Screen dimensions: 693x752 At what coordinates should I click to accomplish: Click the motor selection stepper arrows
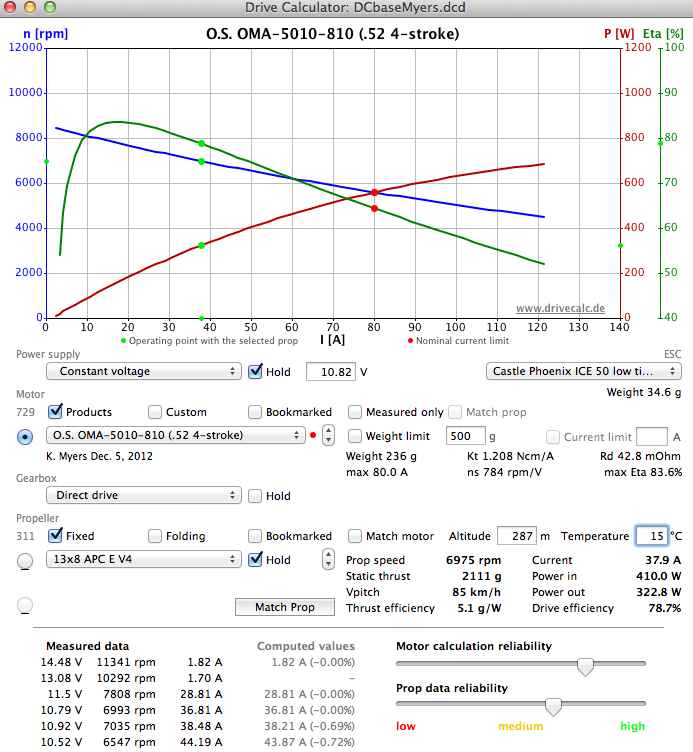click(x=328, y=435)
